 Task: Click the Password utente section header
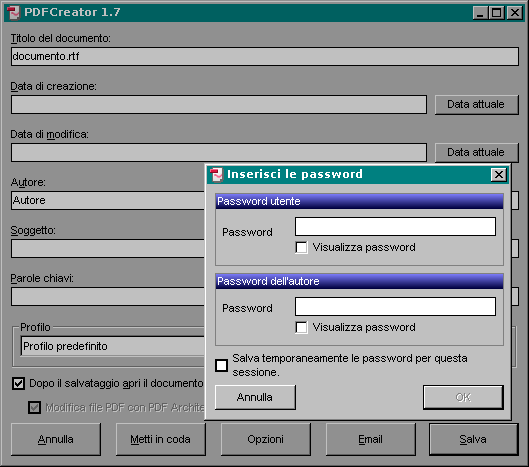pyautogui.click(x=359, y=201)
